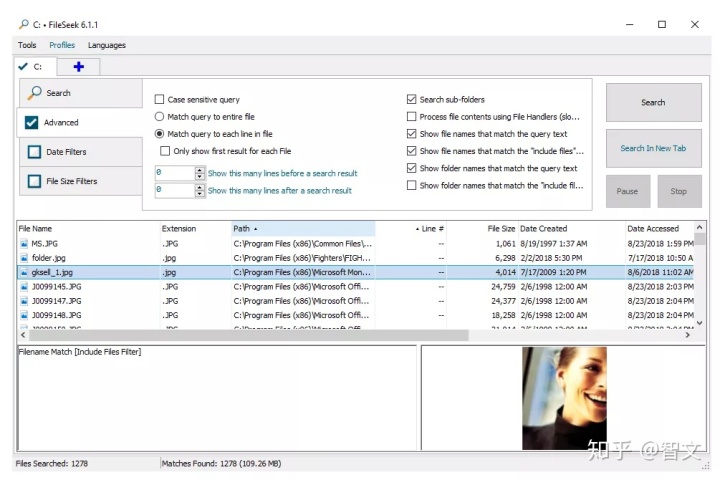Toggle Show file names that match the query text
The height and width of the screenshot is (480, 720).
tap(411, 134)
